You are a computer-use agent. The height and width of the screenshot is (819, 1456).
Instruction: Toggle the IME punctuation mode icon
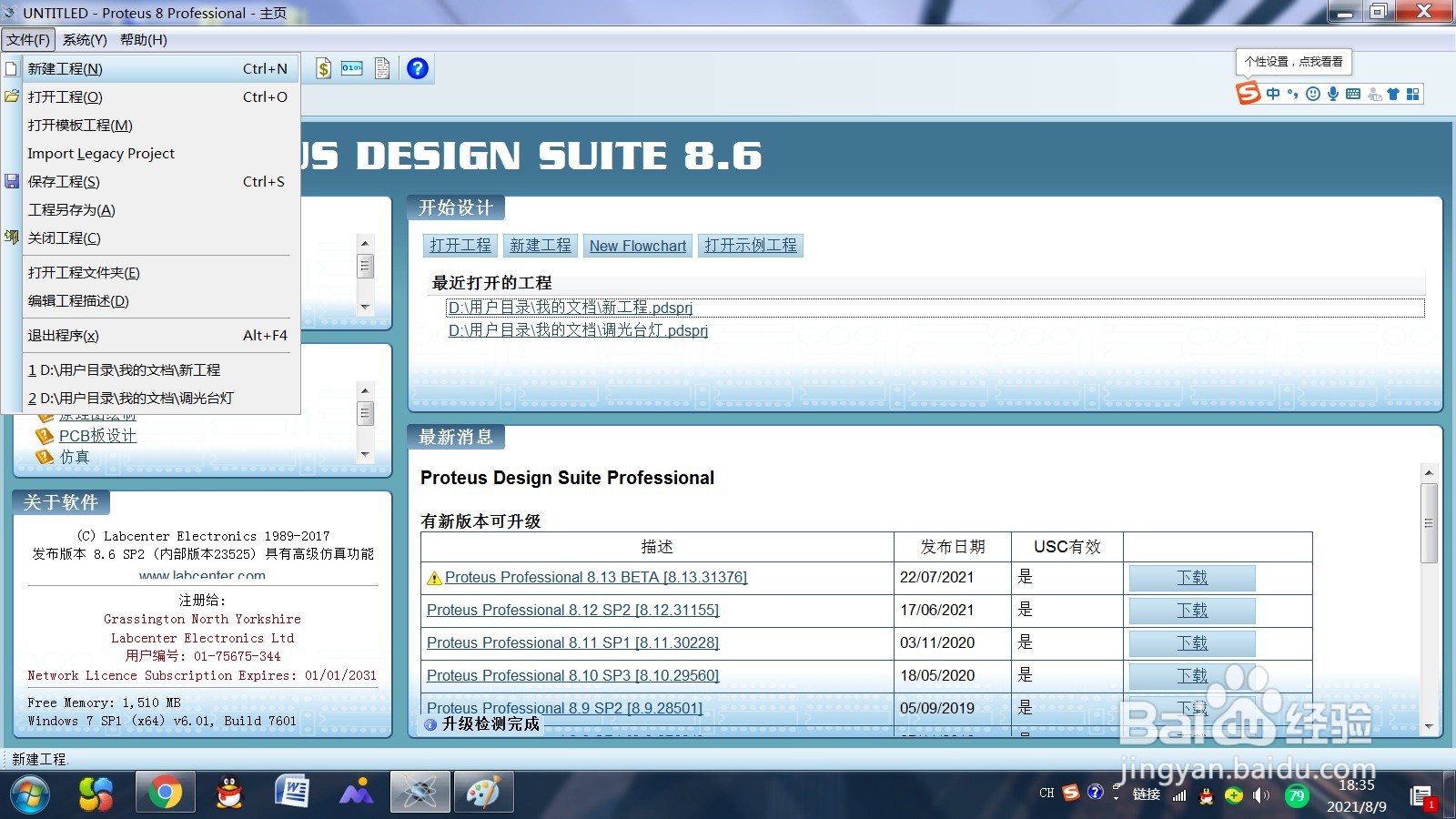coord(1292,94)
